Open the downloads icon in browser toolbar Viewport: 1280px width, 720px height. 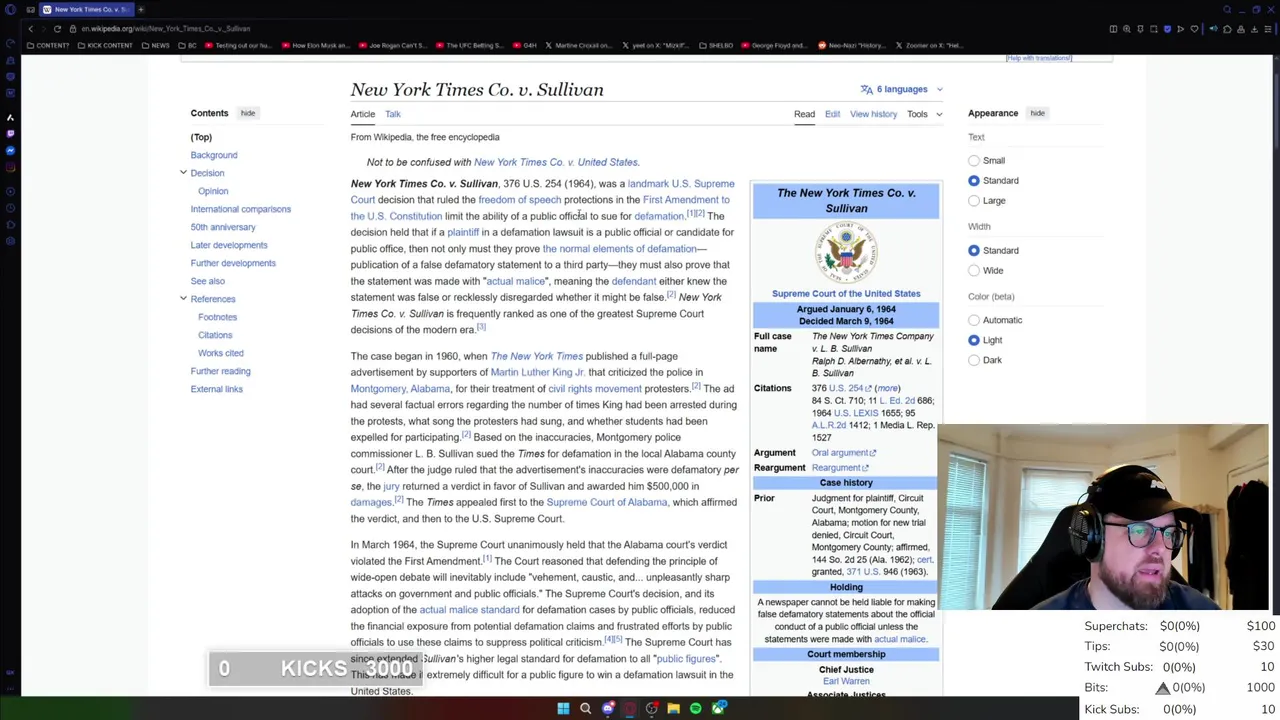[x=1254, y=29]
